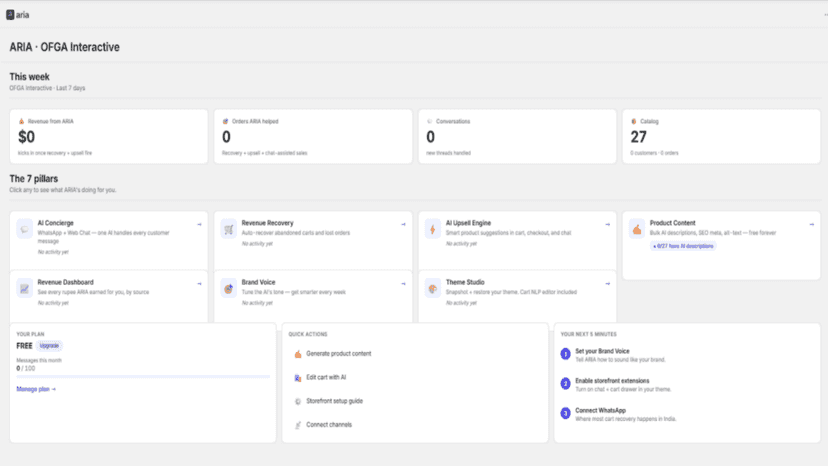Click the Brand Voice pillar icon
Image resolution: width=828 pixels, height=466 pixels.
(x=229, y=288)
